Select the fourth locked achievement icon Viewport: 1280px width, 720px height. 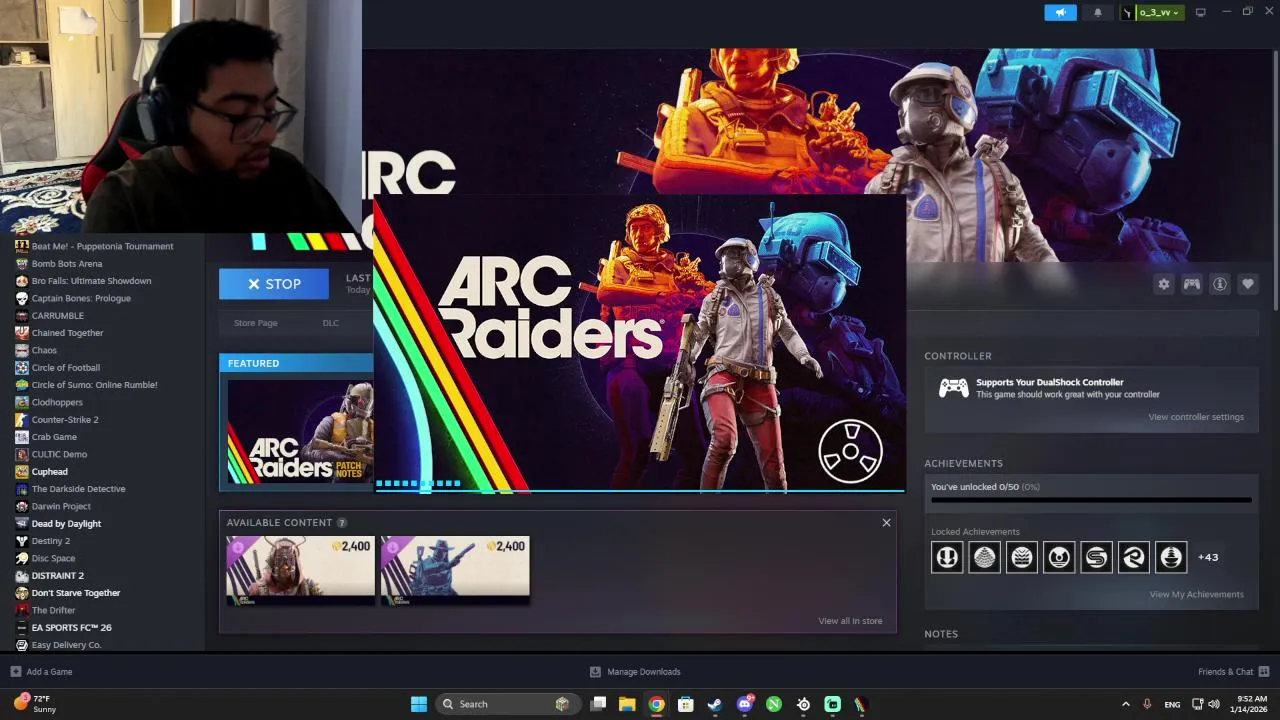click(x=1059, y=557)
